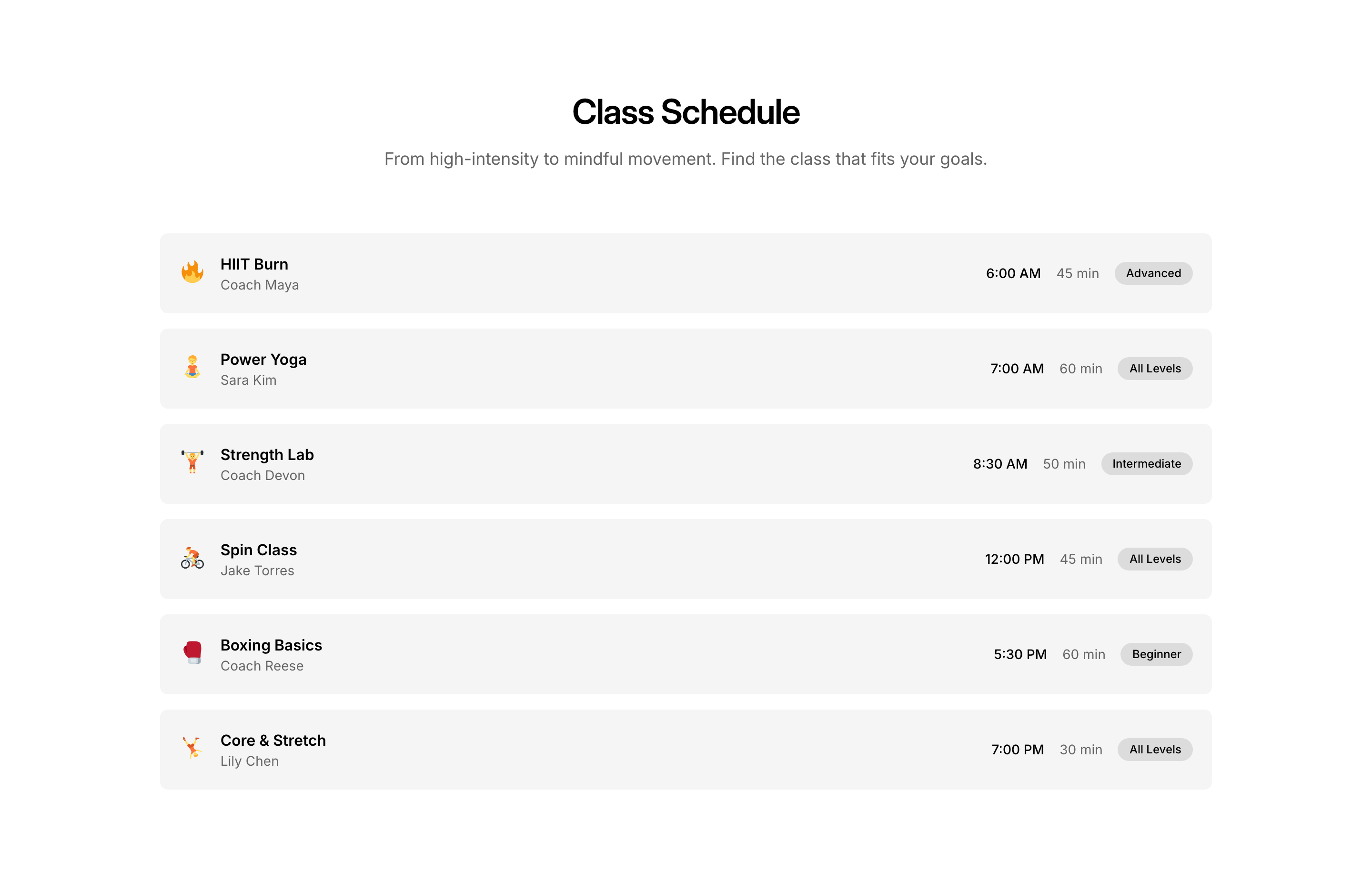
Task: Click the All Levels badge for Spin Class
Action: coord(1155,560)
